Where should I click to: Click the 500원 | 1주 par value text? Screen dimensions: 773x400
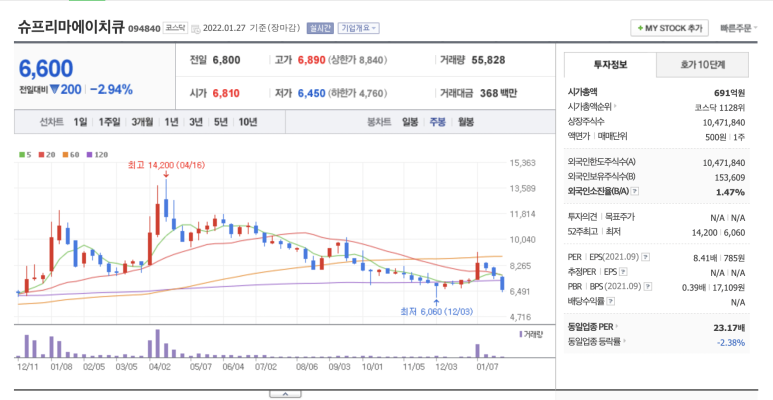point(725,137)
